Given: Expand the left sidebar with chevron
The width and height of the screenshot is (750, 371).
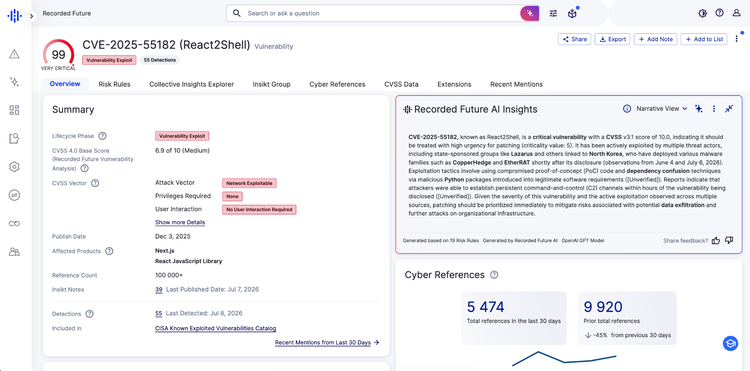Looking at the screenshot, I should pos(31,16).
